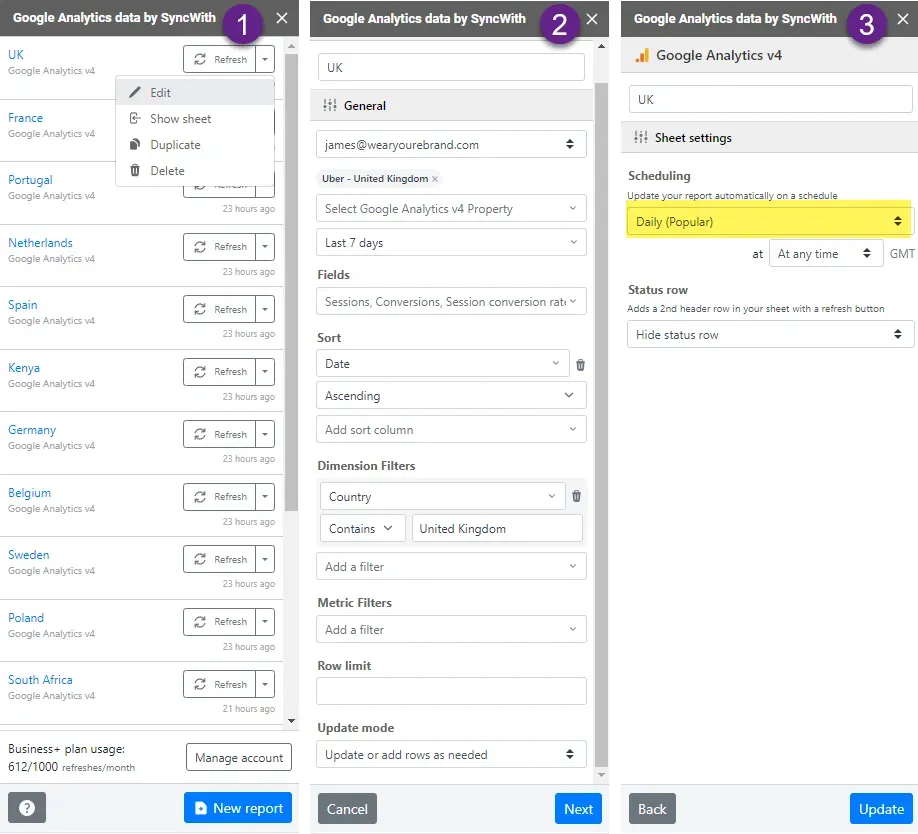918x834 pixels.
Task: Refresh the Poland report
Action: [x=220, y=622]
